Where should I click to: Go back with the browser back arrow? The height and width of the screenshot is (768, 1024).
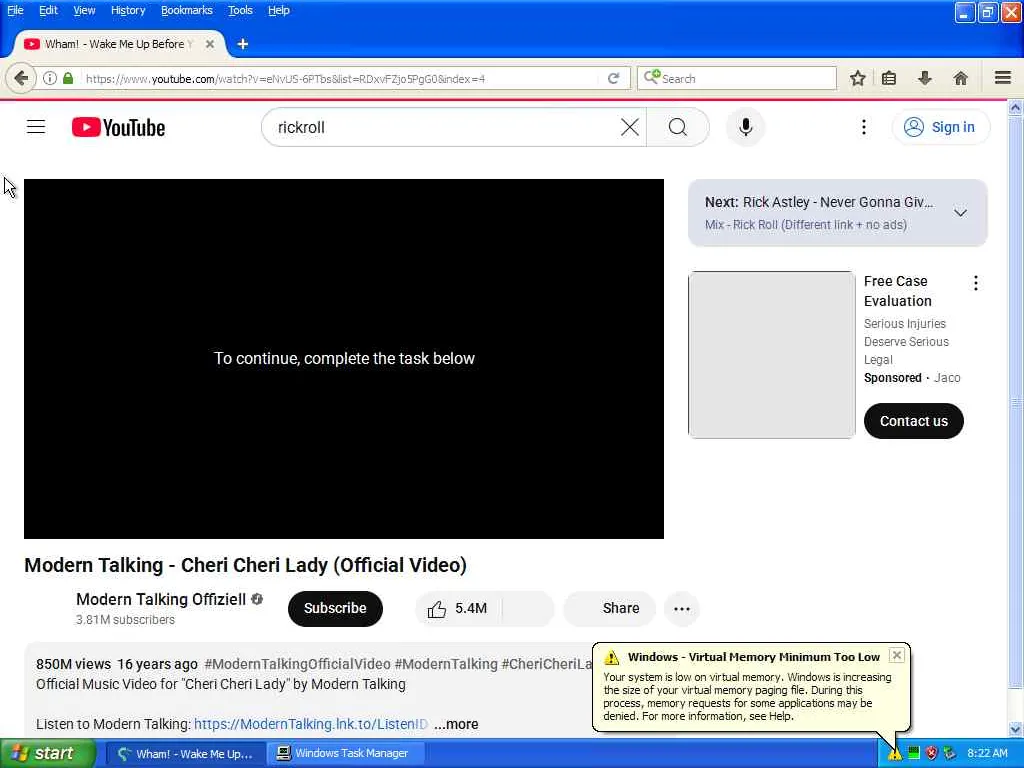(21, 78)
